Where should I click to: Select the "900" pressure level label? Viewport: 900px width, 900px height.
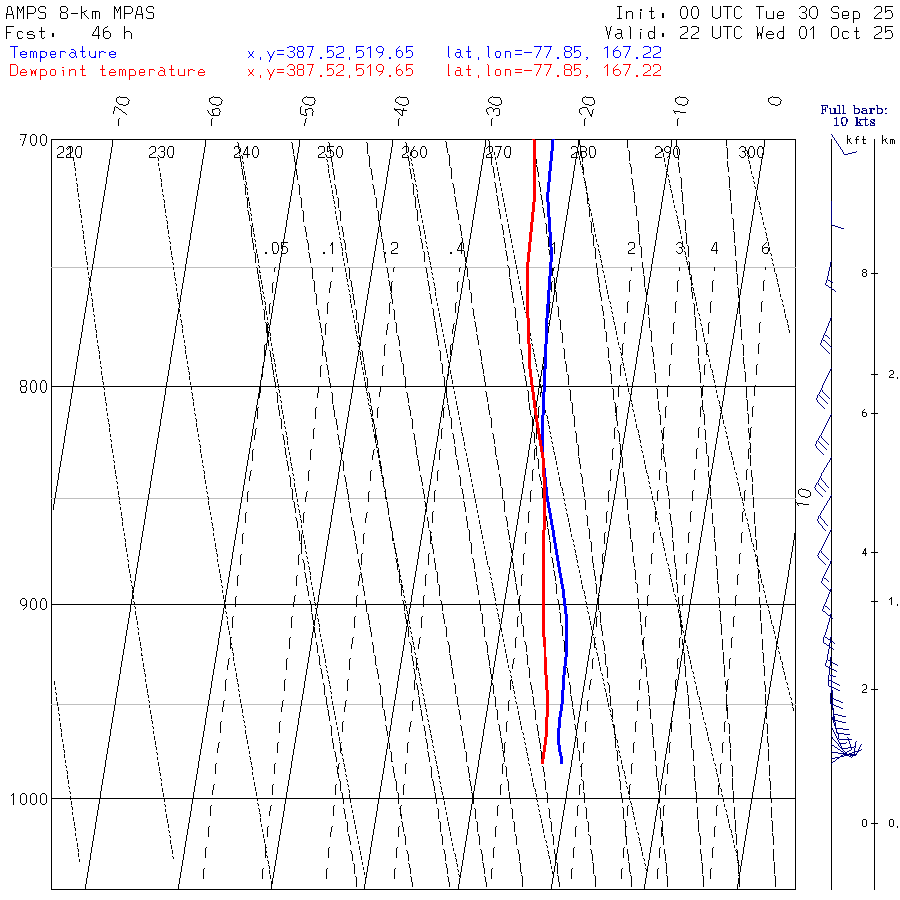click(x=33, y=605)
